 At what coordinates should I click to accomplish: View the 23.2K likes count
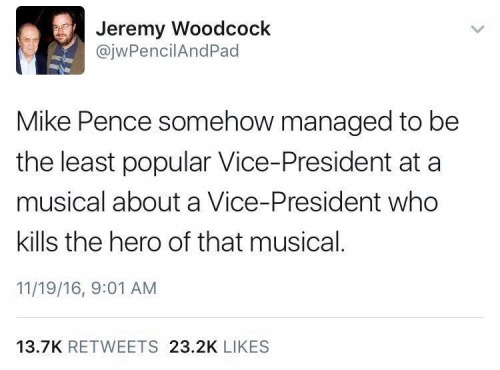(193, 347)
